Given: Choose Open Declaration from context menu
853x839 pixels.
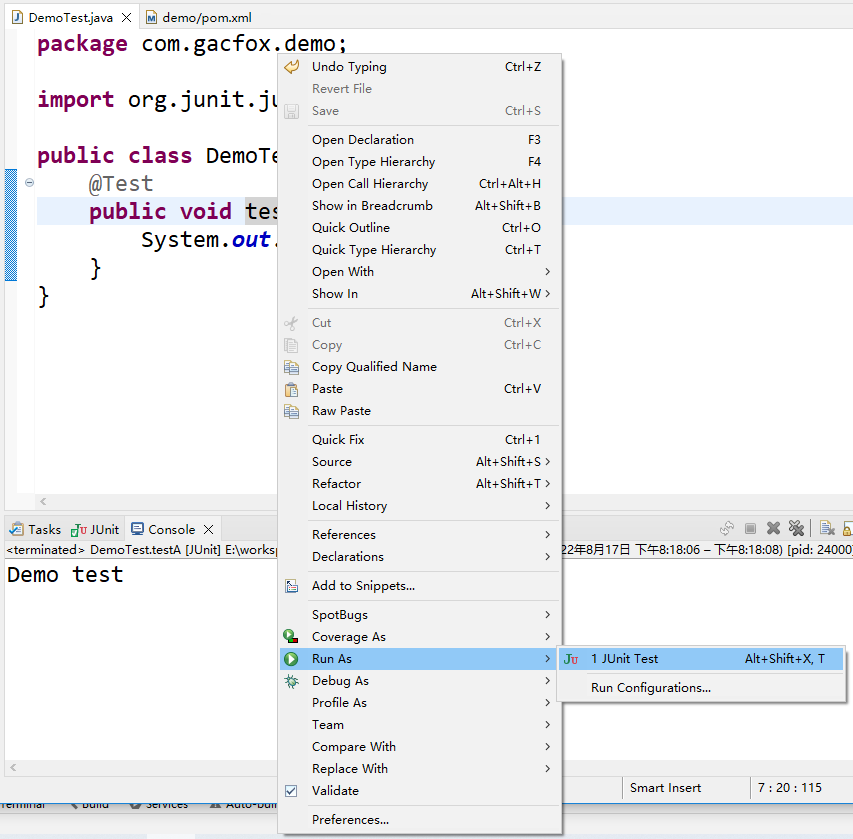Looking at the screenshot, I should 419,140.
